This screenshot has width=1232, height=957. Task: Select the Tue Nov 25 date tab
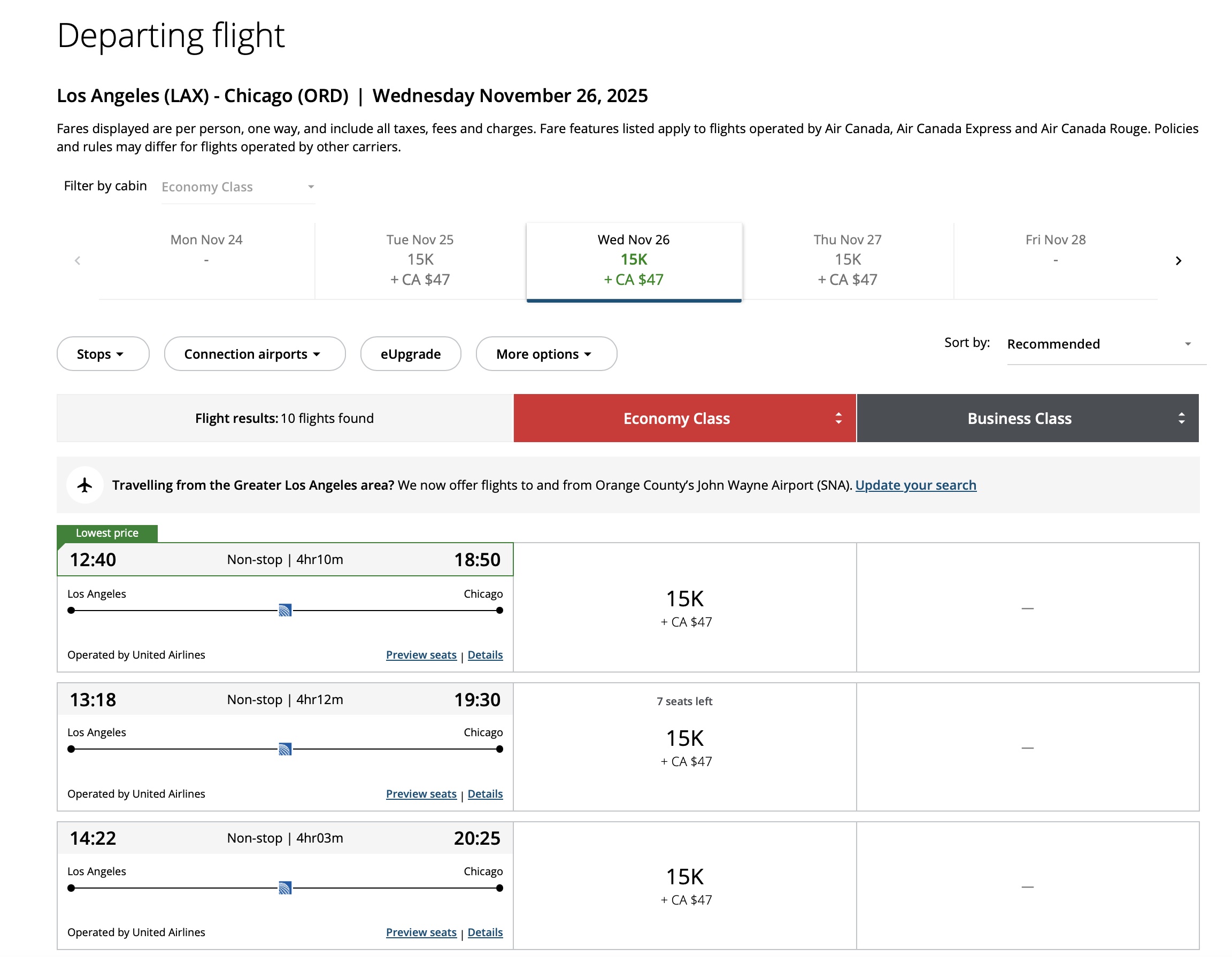pos(420,259)
